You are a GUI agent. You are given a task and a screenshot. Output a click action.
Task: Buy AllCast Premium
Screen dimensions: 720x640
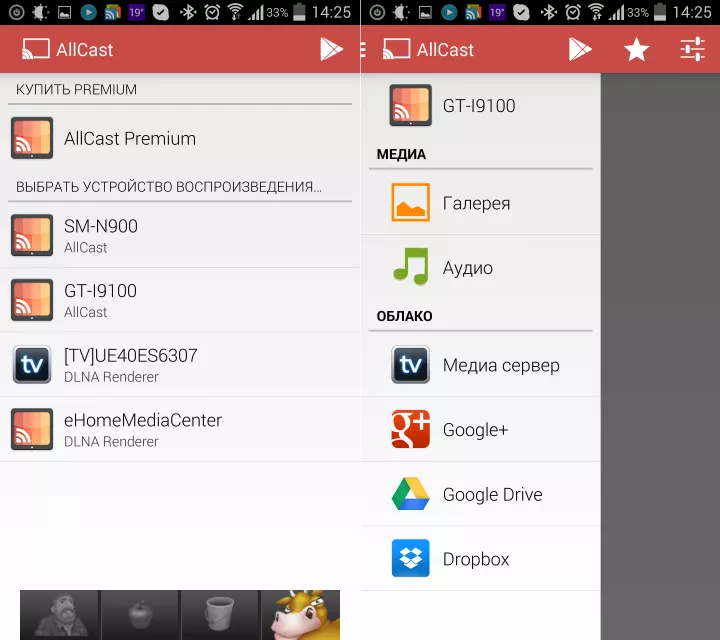[180, 138]
